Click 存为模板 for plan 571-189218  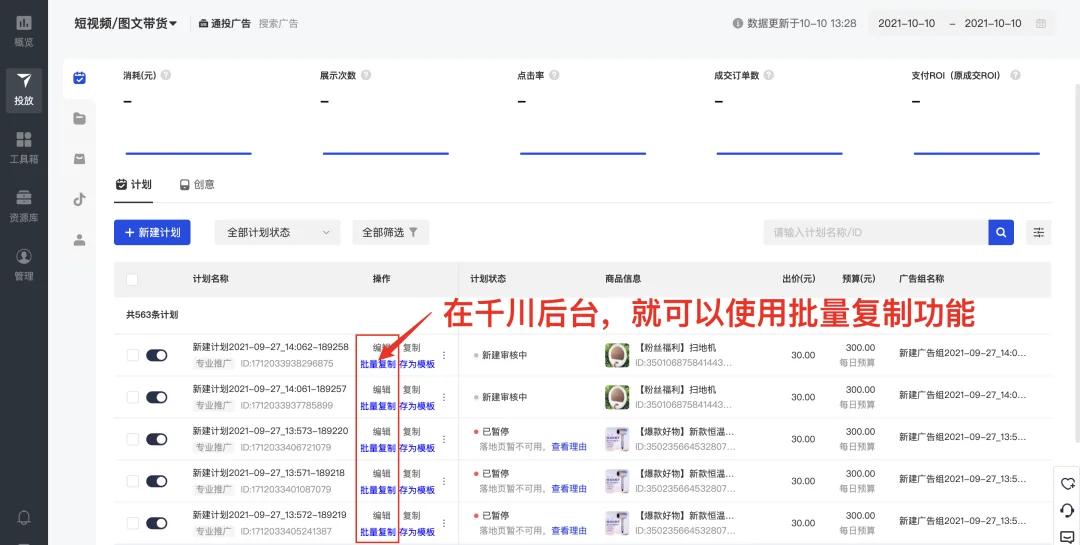417,490
